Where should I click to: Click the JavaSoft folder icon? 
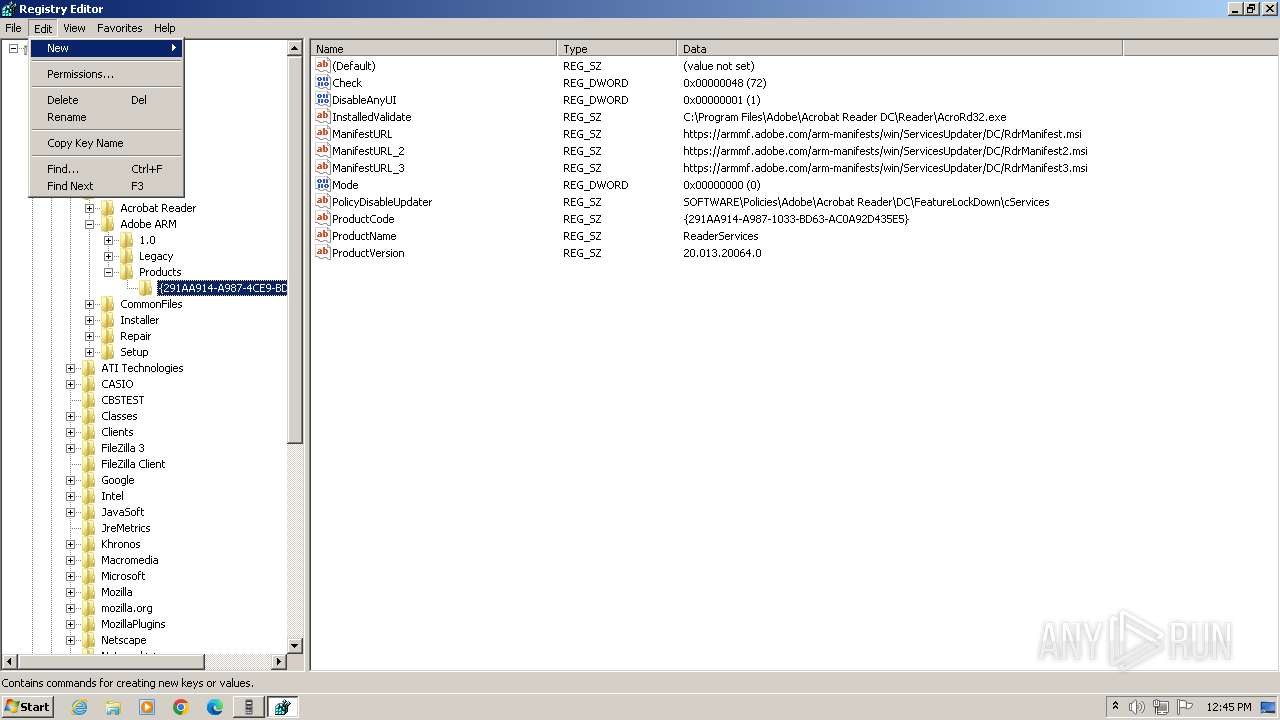click(x=88, y=512)
